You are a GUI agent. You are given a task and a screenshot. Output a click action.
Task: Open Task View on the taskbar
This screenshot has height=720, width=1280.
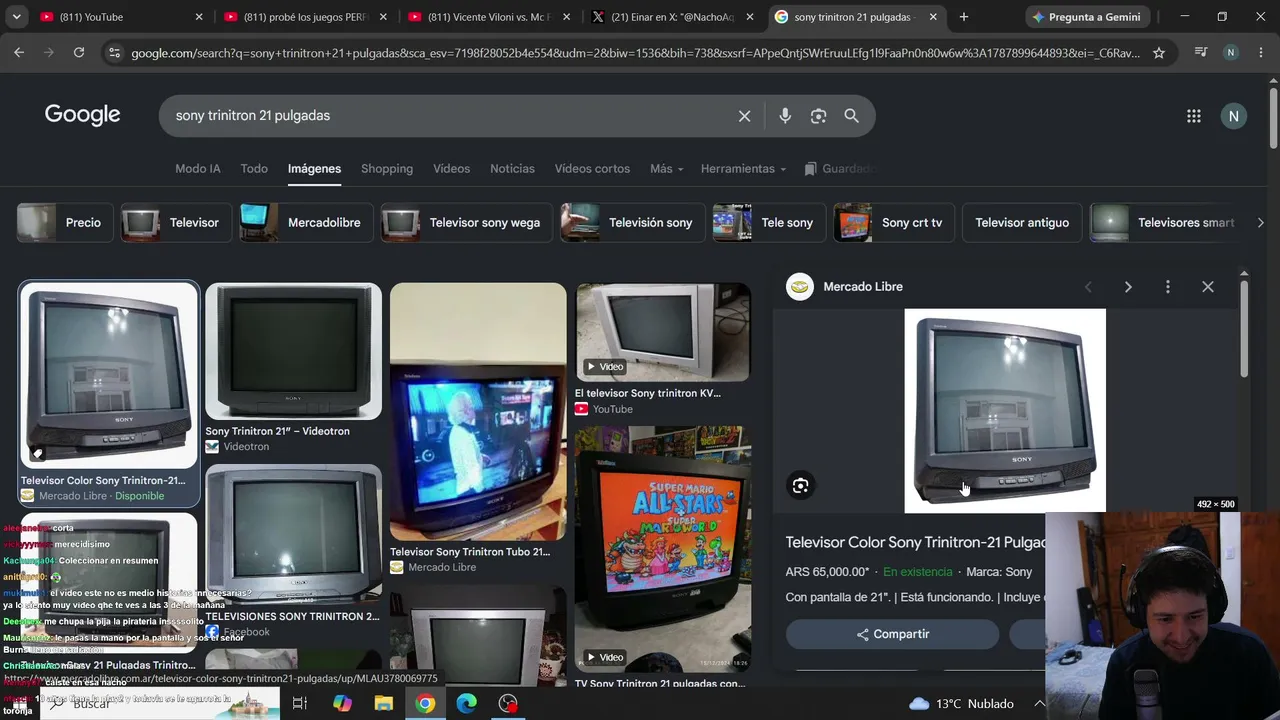click(299, 704)
